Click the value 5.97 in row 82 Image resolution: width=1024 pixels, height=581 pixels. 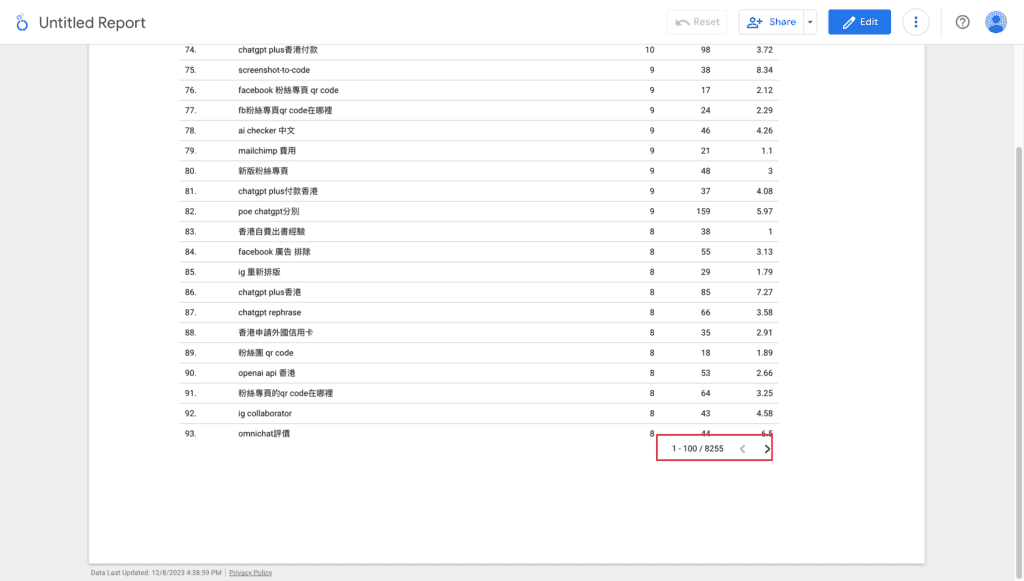[764, 212]
